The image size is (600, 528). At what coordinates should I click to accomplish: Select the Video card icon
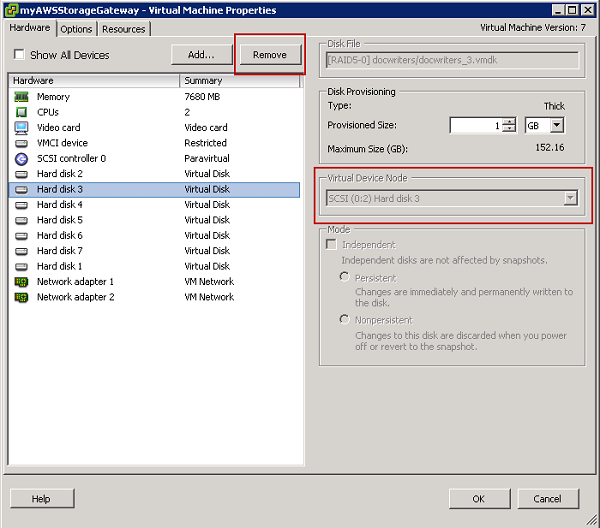pyautogui.click(x=21, y=128)
